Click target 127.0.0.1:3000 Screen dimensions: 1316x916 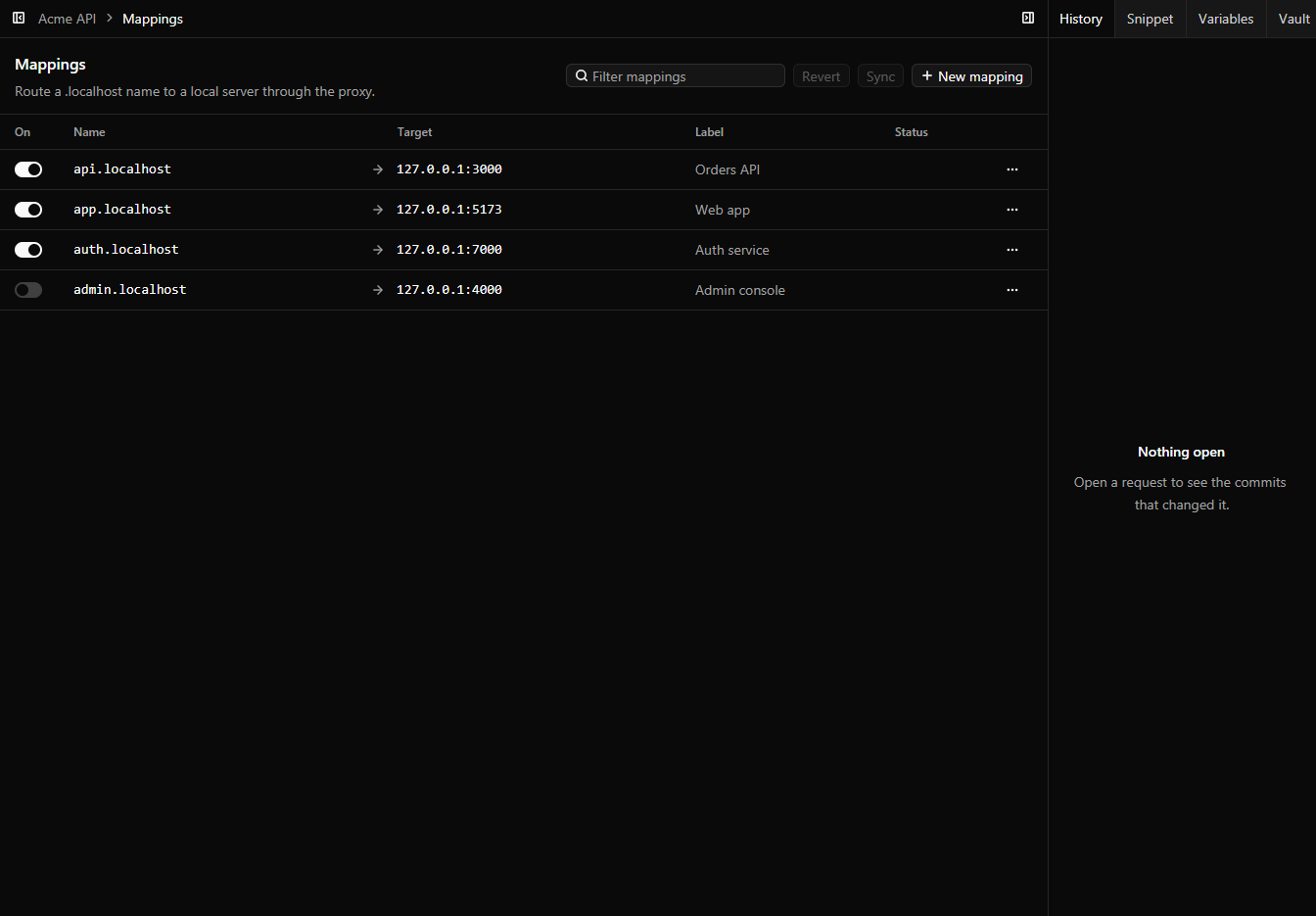(449, 169)
